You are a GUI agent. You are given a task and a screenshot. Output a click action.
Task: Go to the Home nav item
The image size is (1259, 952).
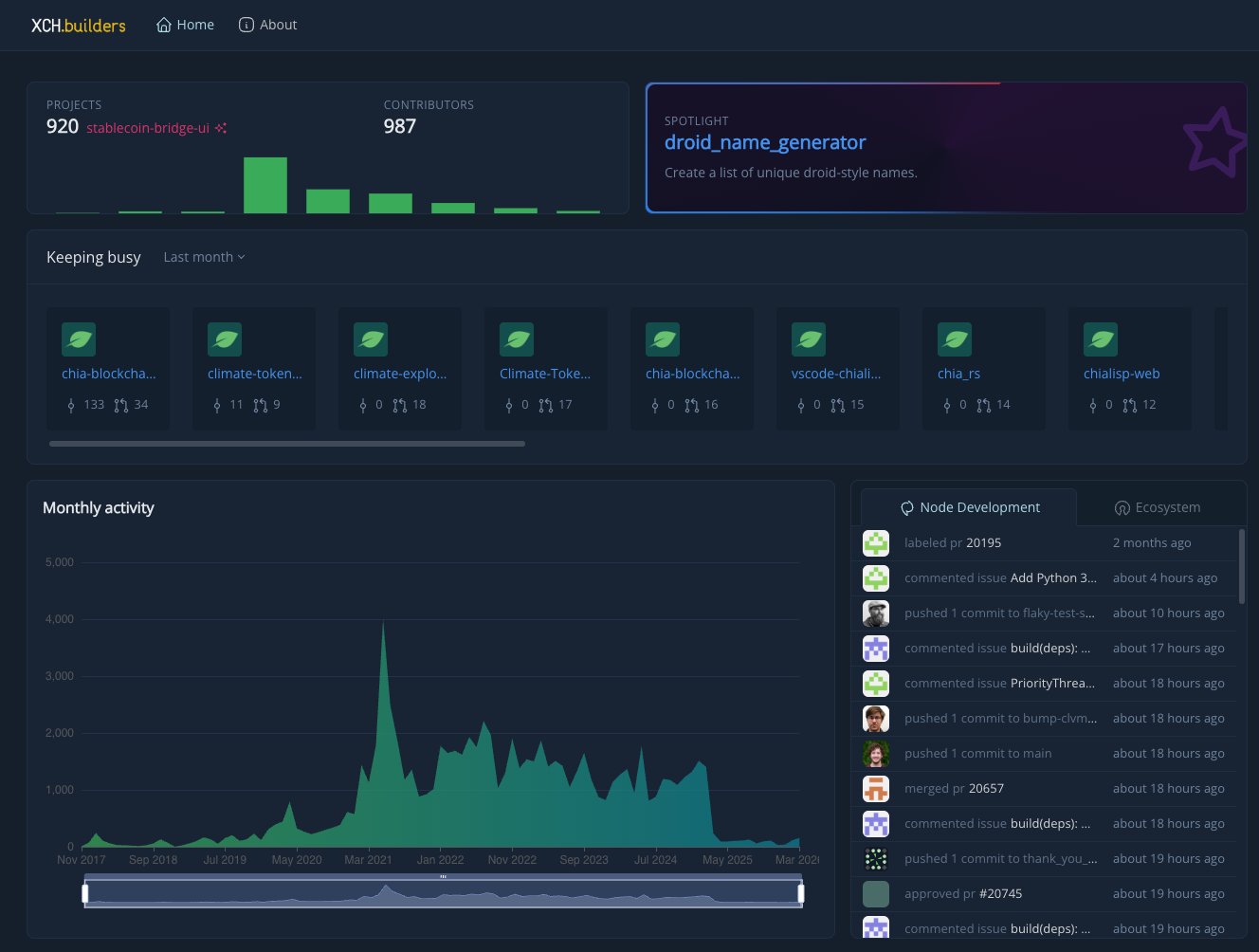[x=186, y=25]
